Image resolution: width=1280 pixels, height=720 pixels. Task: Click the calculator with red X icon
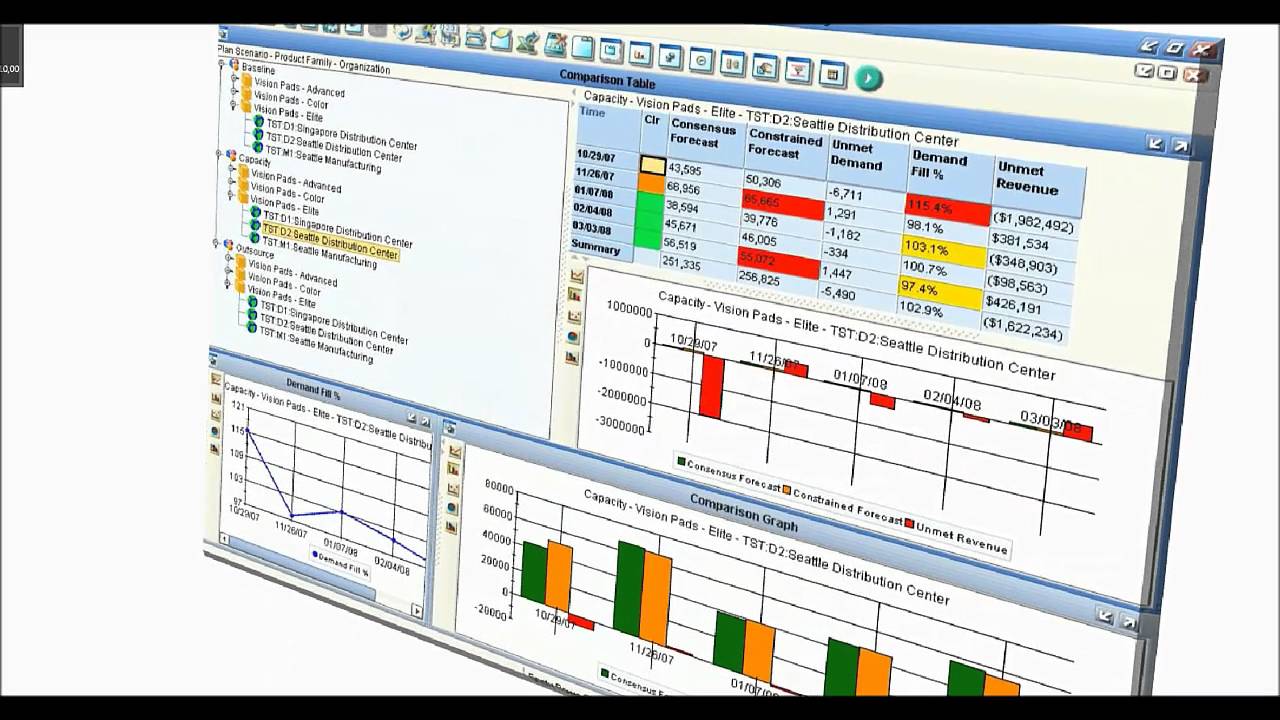click(555, 45)
